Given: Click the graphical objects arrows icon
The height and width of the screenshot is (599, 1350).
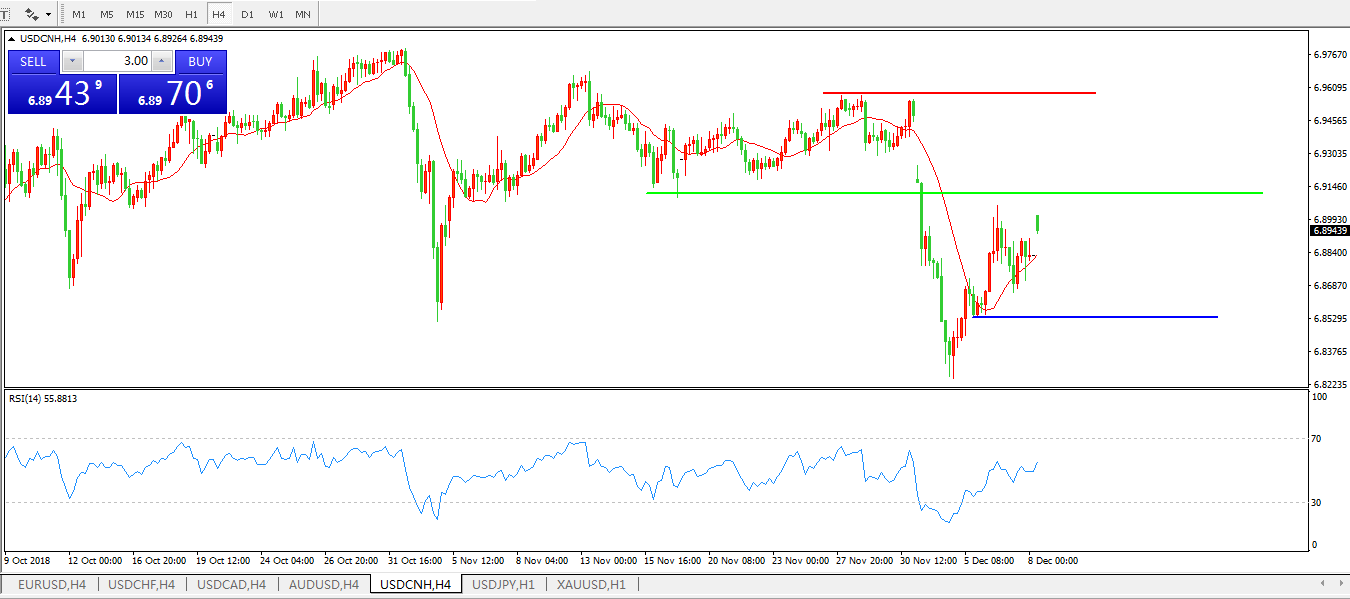Looking at the screenshot, I should pyautogui.click(x=32, y=15).
